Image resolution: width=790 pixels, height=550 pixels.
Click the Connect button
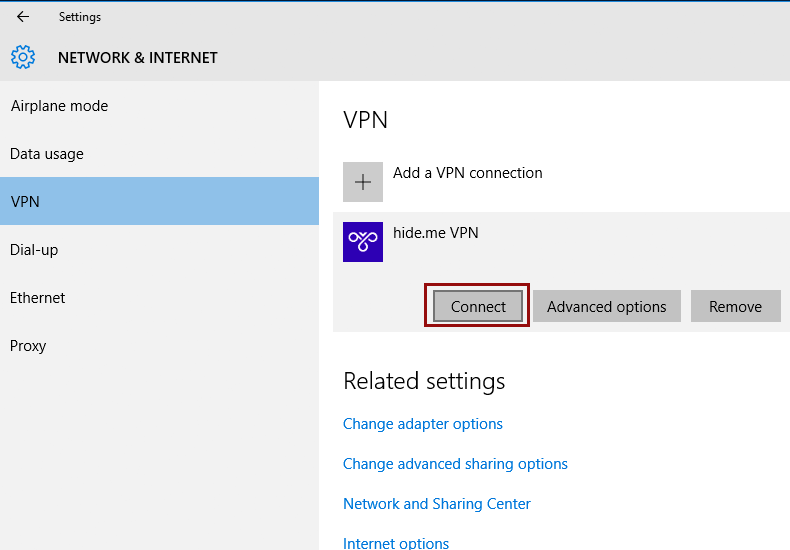click(x=478, y=306)
